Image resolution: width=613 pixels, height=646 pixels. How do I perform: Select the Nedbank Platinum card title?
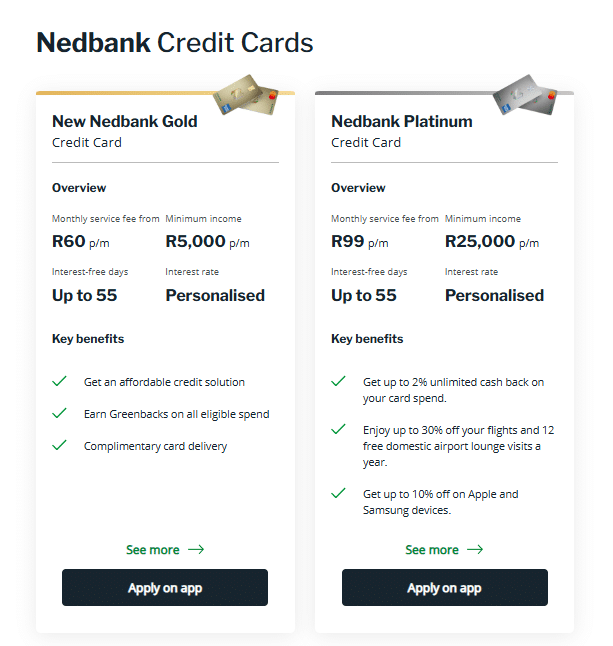(401, 121)
